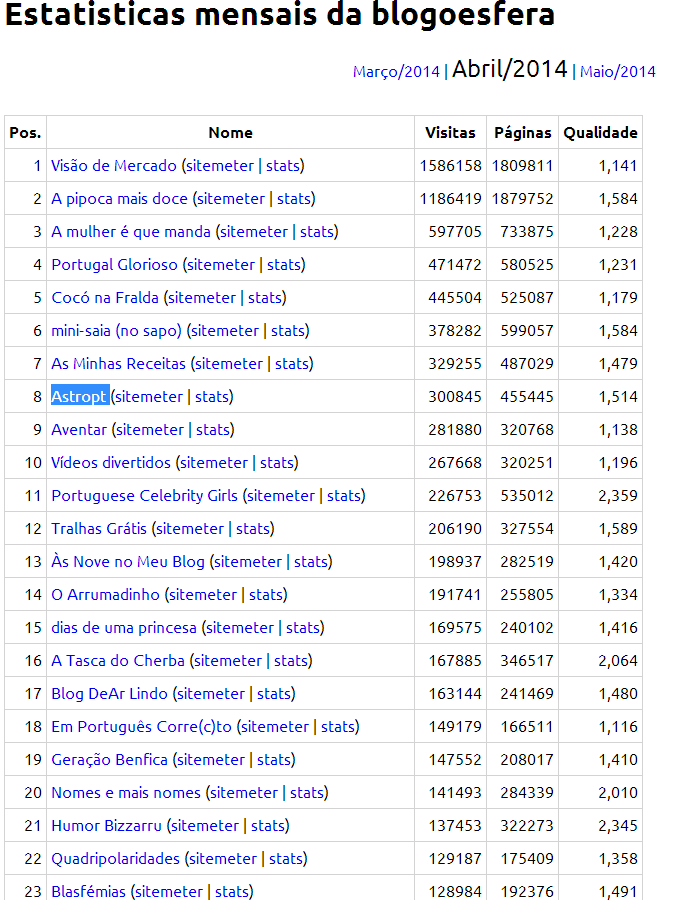The height and width of the screenshot is (900, 679).
Task: Open stats for mini-saia (no sapo)
Action: 290,330
